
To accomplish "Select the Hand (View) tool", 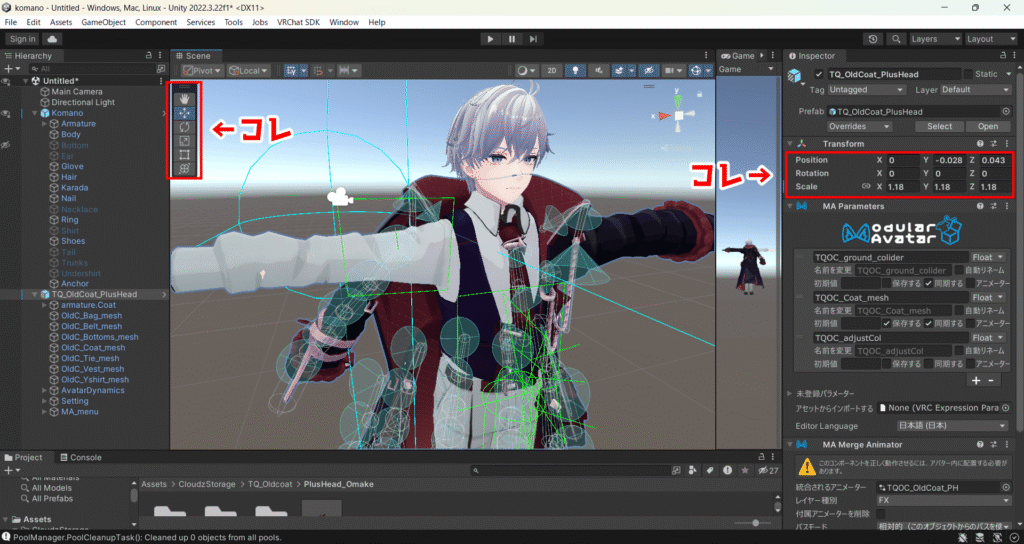I will 185,99.
